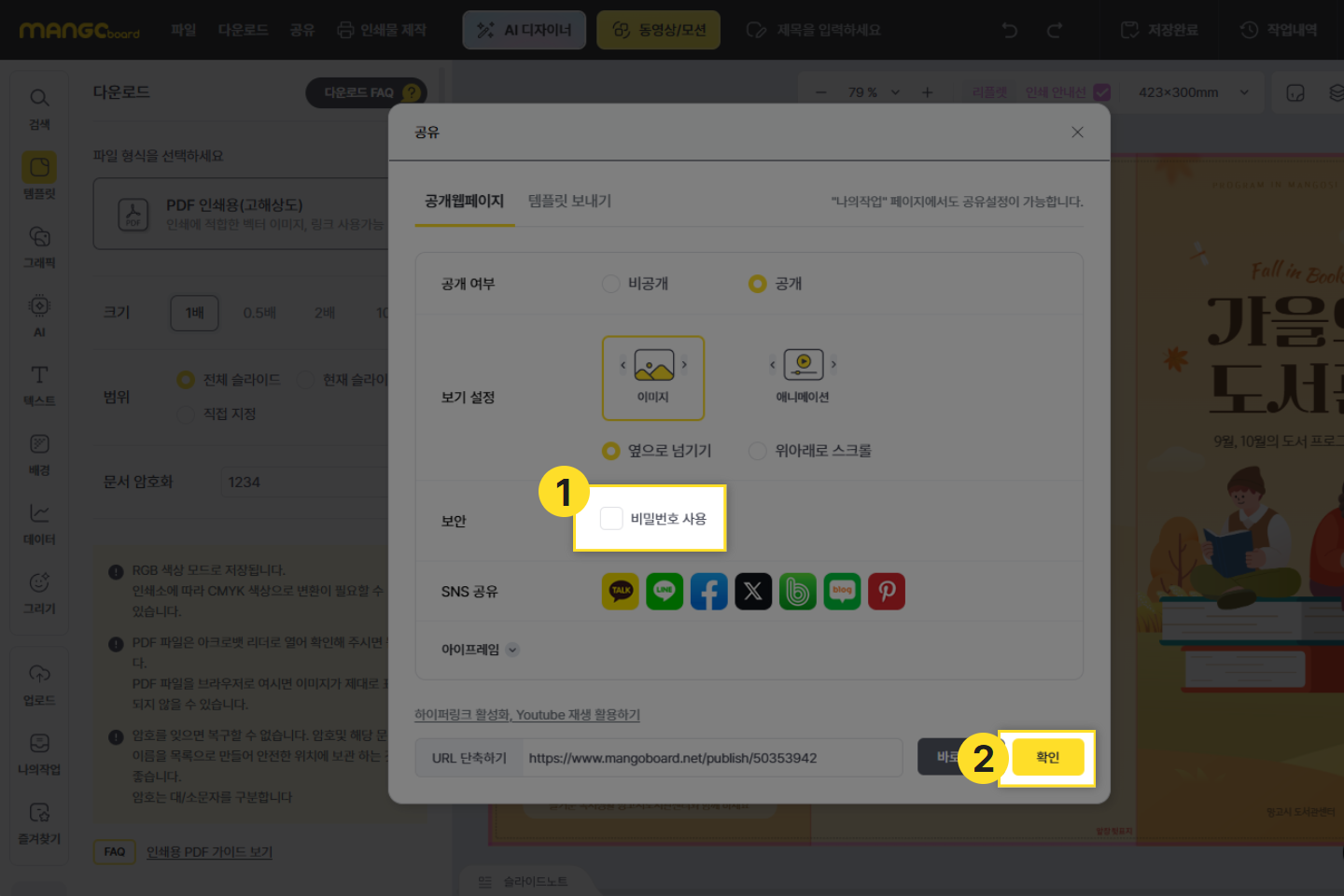Click the undo arrow in top bar
Screen dimensions: 1344x896
pyautogui.click(x=1010, y=30)
